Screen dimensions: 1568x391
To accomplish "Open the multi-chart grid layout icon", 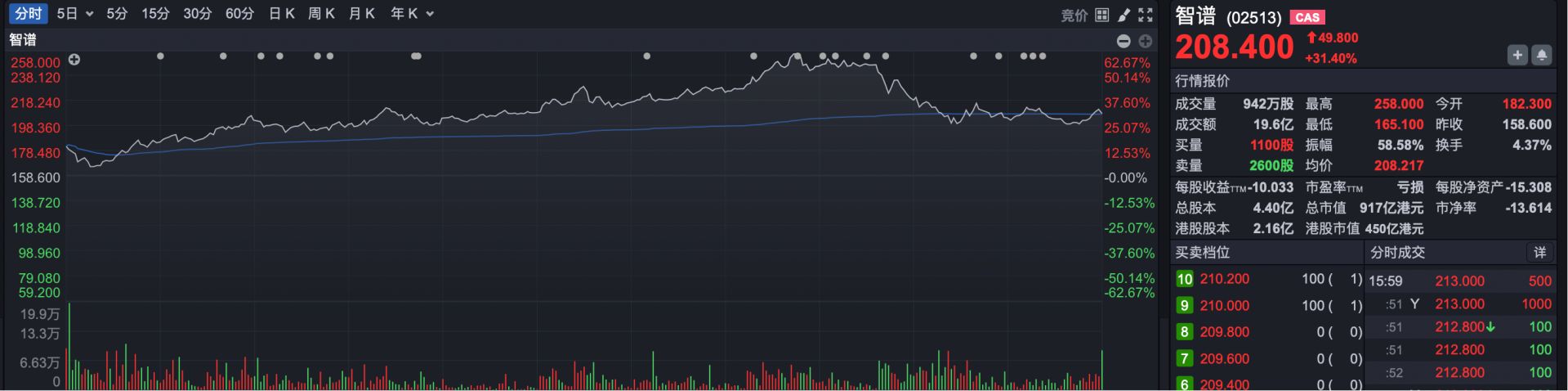I will click(x=1101, y=15).
